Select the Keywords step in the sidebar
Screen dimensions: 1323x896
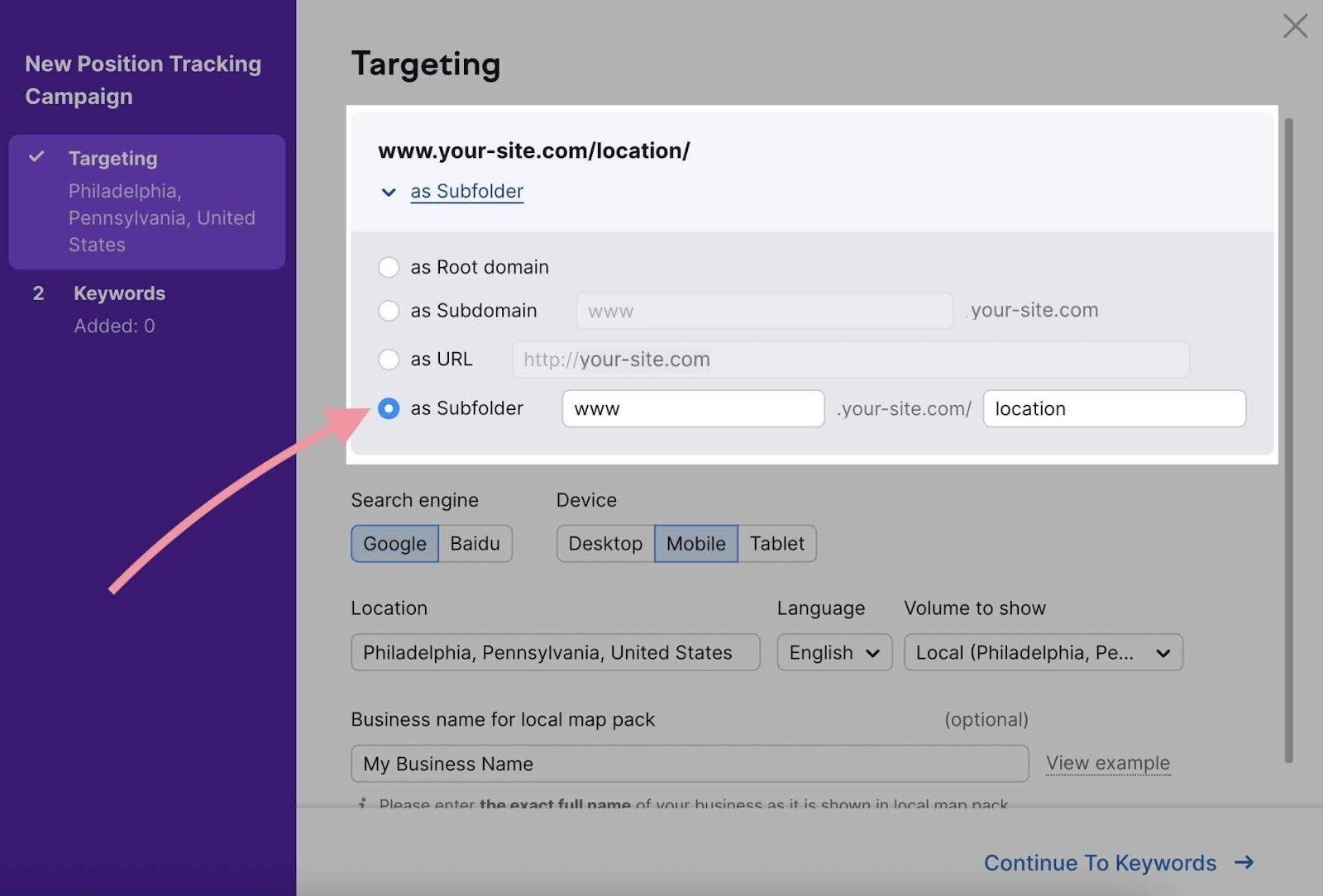[x=119, y=293]
